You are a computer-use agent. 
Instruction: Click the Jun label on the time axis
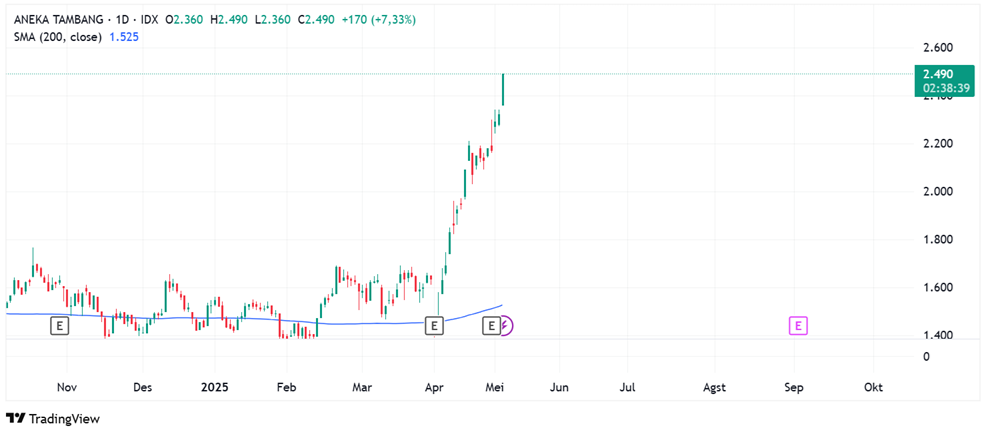(559, 388)
